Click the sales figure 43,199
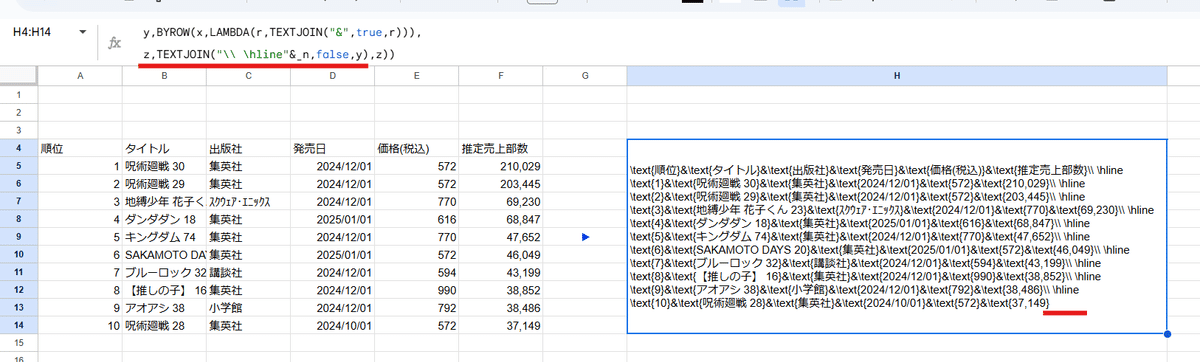Viewport: 1200px width, 362px height. (501, 273)
